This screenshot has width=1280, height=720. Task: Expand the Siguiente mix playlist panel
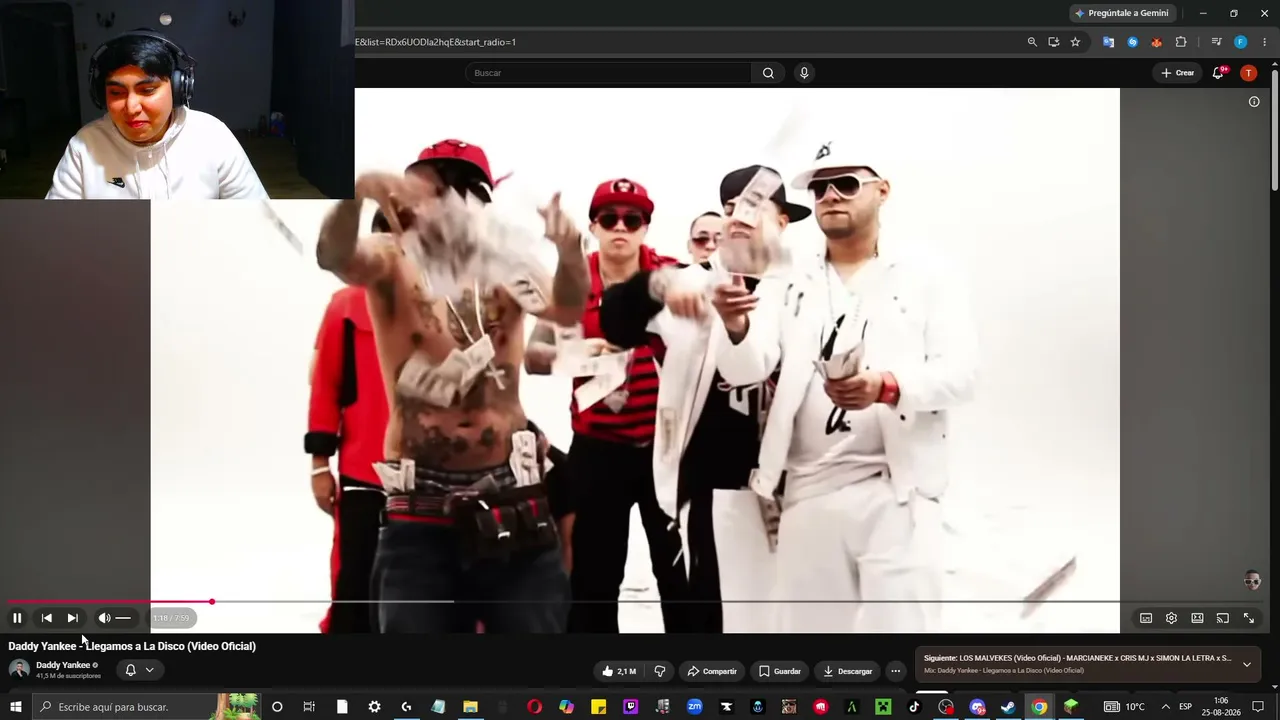pyautogui.click(x=1246, y=664)
